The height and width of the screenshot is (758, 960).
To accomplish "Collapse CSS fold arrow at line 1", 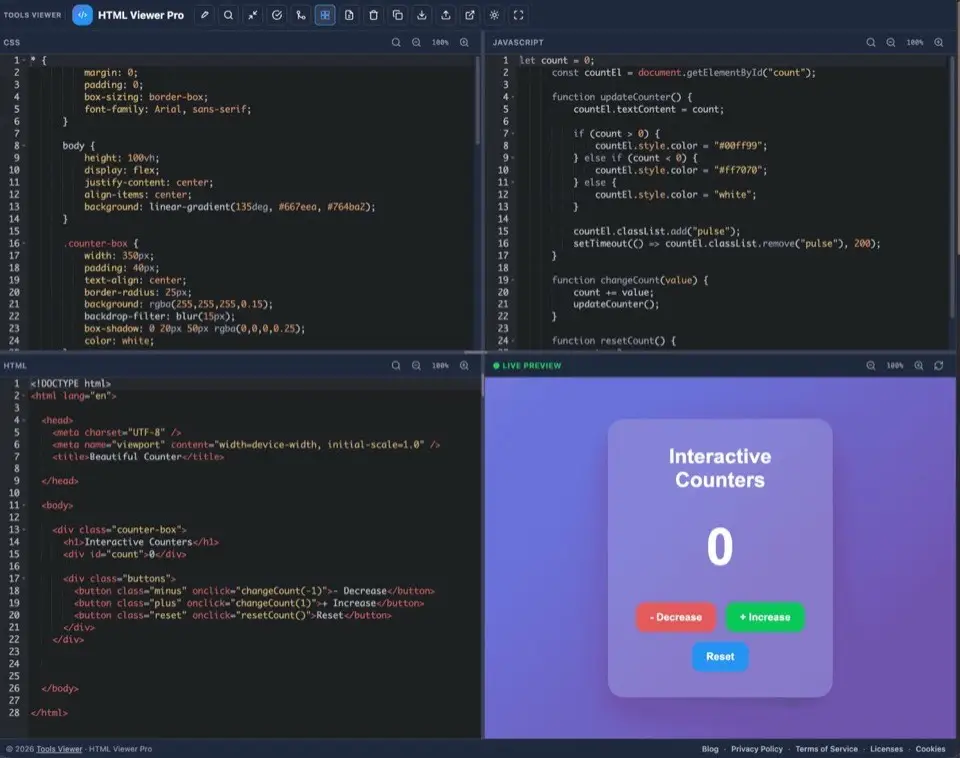I will (x=24, y=60).
